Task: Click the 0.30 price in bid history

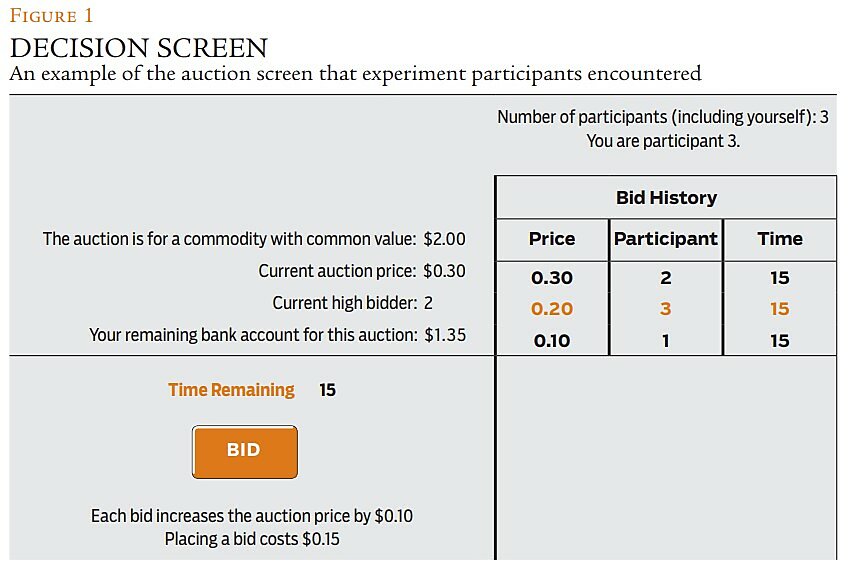Action: click(x=552, y=278)
